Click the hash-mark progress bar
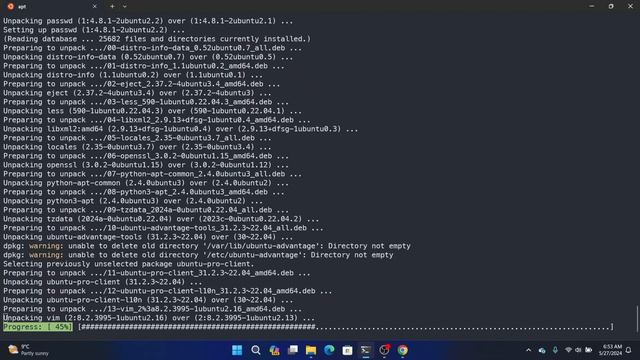This screenshot has height=360, width=640. (346, 327)
